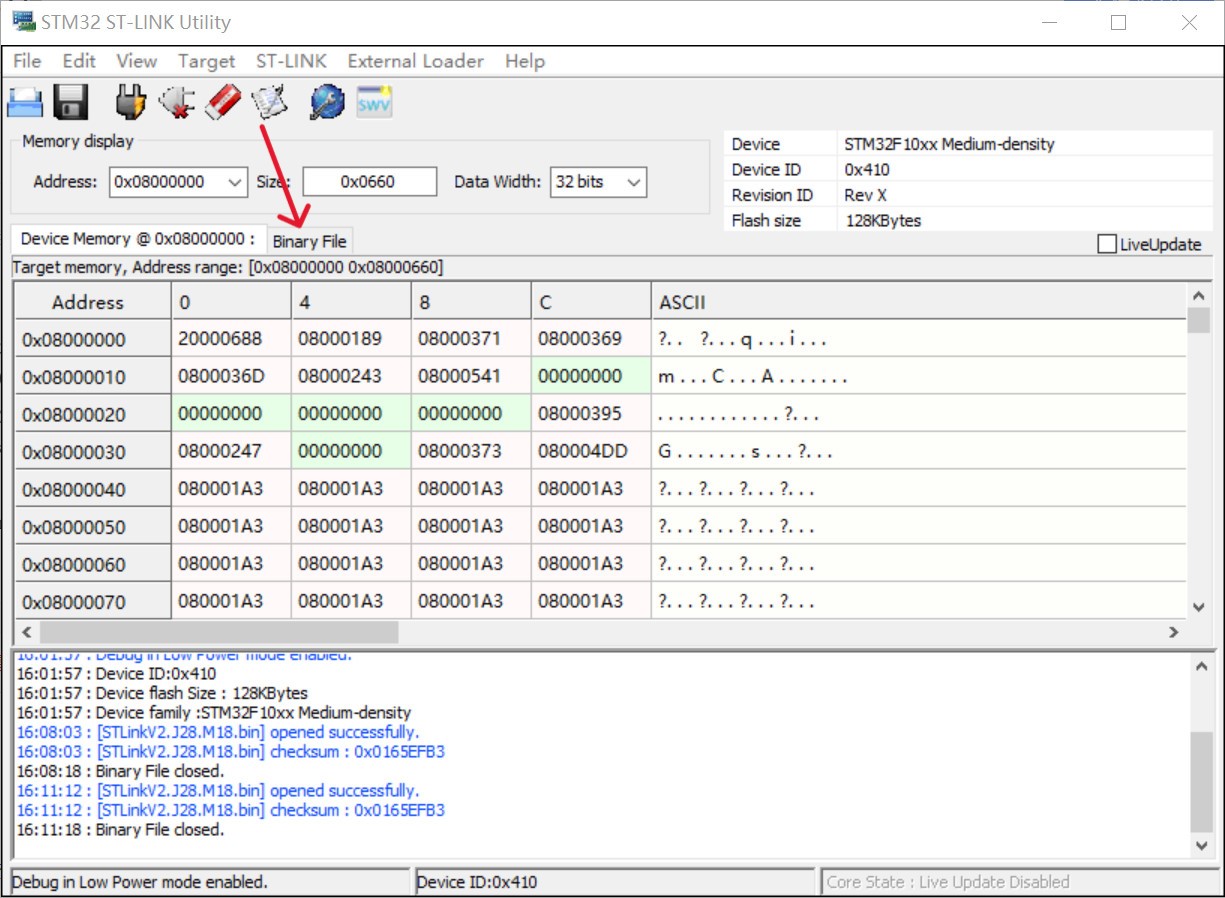1225x898 pixels.
Task: Click the memory table vertical scrollbar down arrow
Action: point(1199,607)
